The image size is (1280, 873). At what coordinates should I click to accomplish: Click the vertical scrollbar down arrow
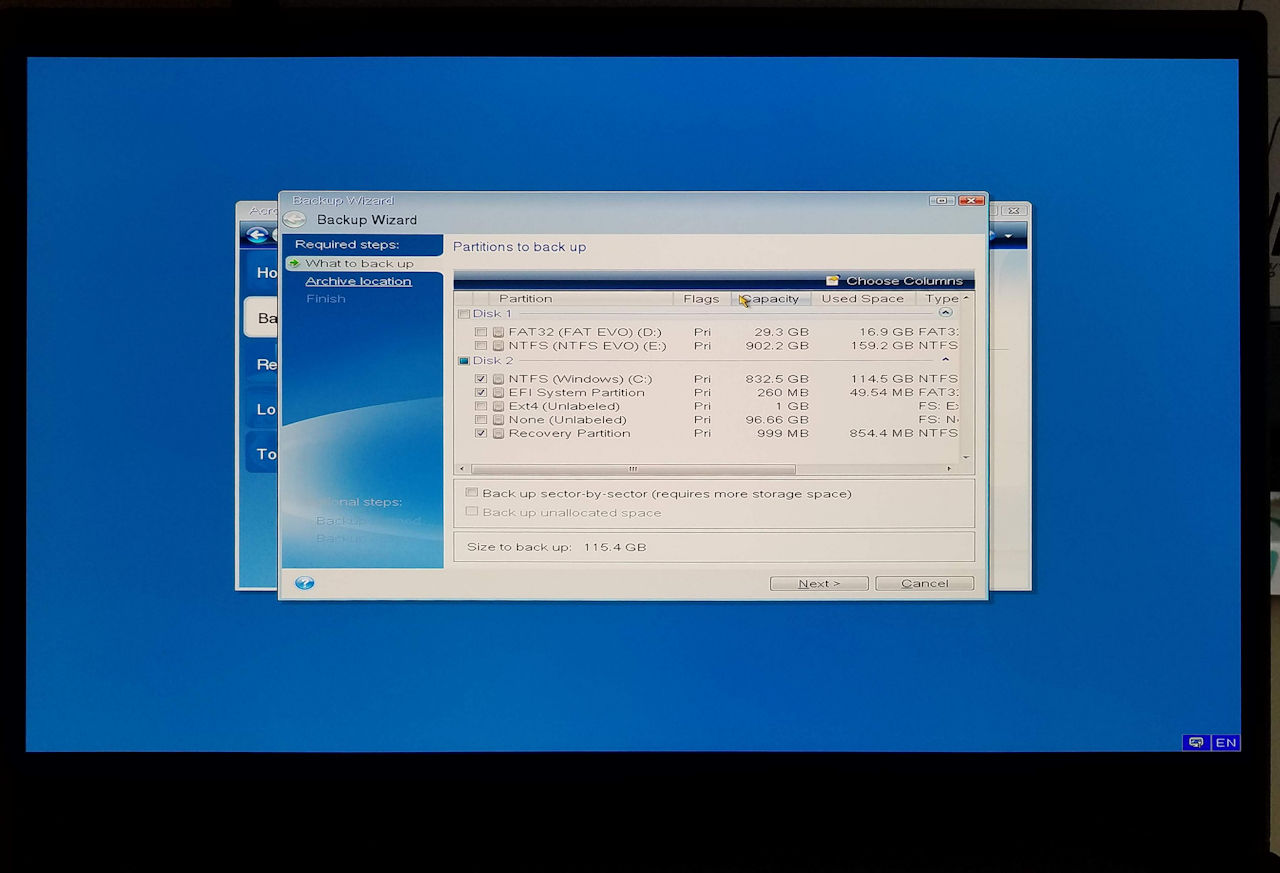966,457
